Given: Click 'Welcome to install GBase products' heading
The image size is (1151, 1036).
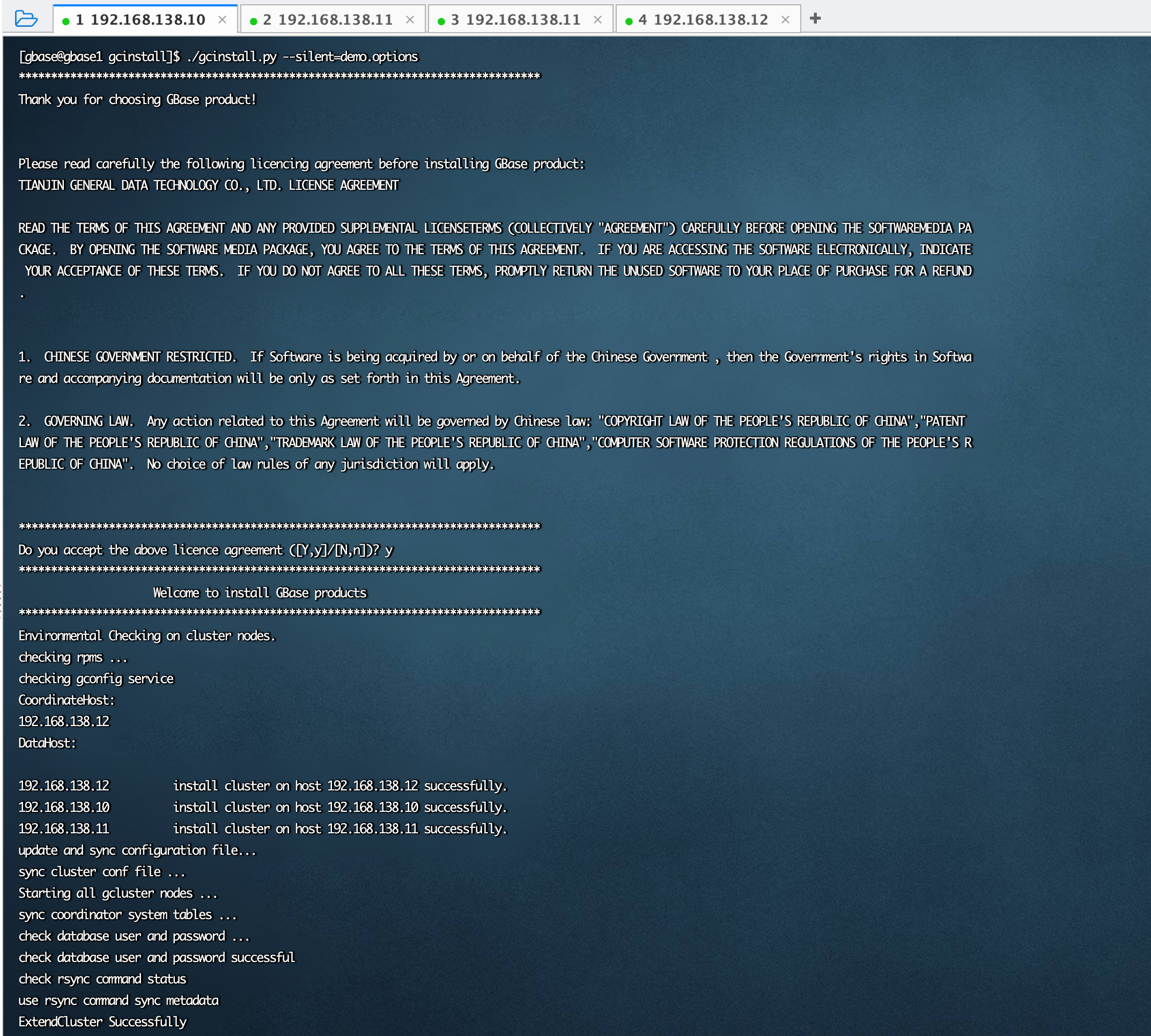Looking at the screenshot, I should click(x=260, y=593).
